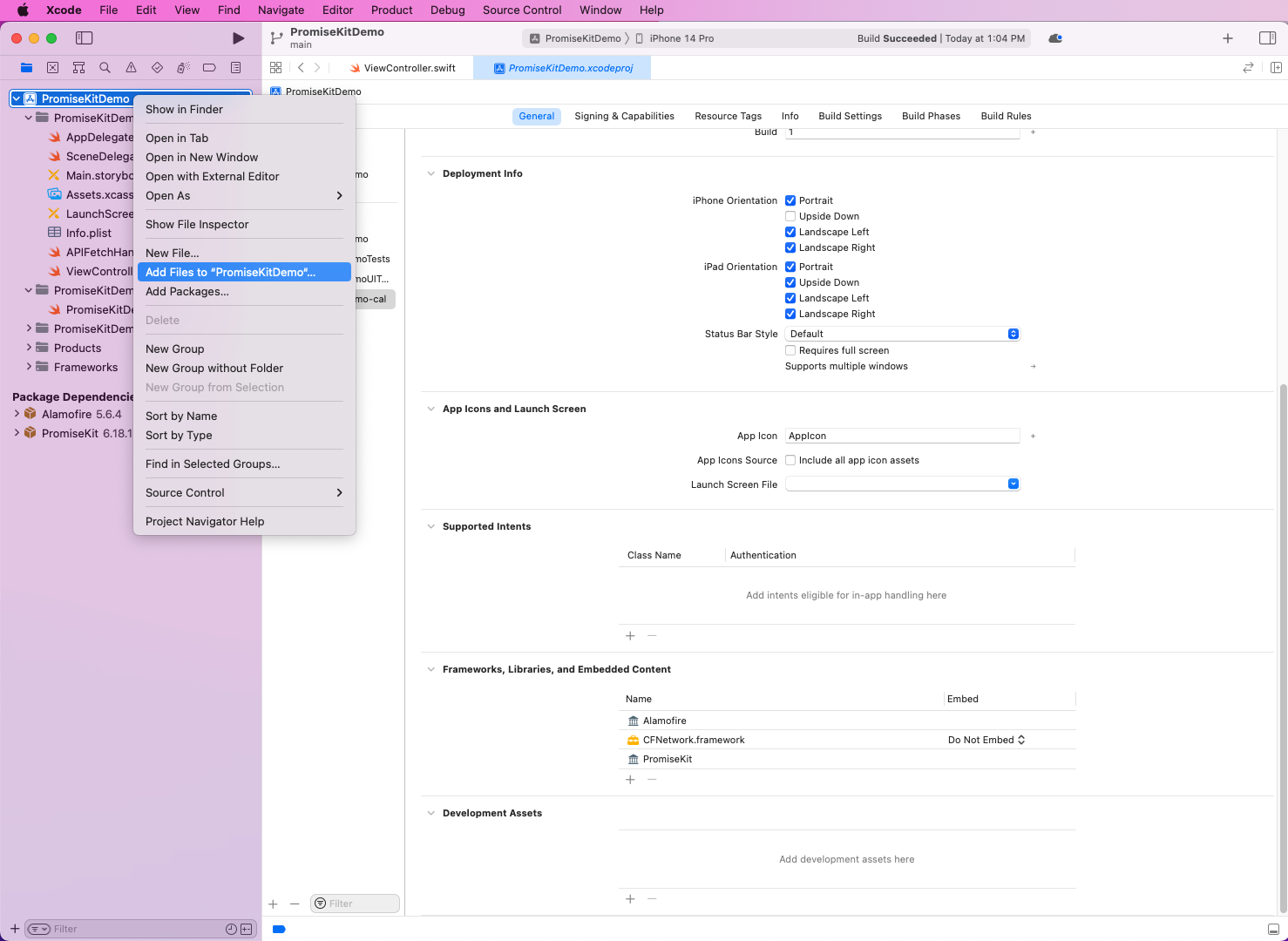Viewport: 1288px width, 941px height.
Task: Toggle the navigator sidebar visibility
Action: tap(84, 38)
